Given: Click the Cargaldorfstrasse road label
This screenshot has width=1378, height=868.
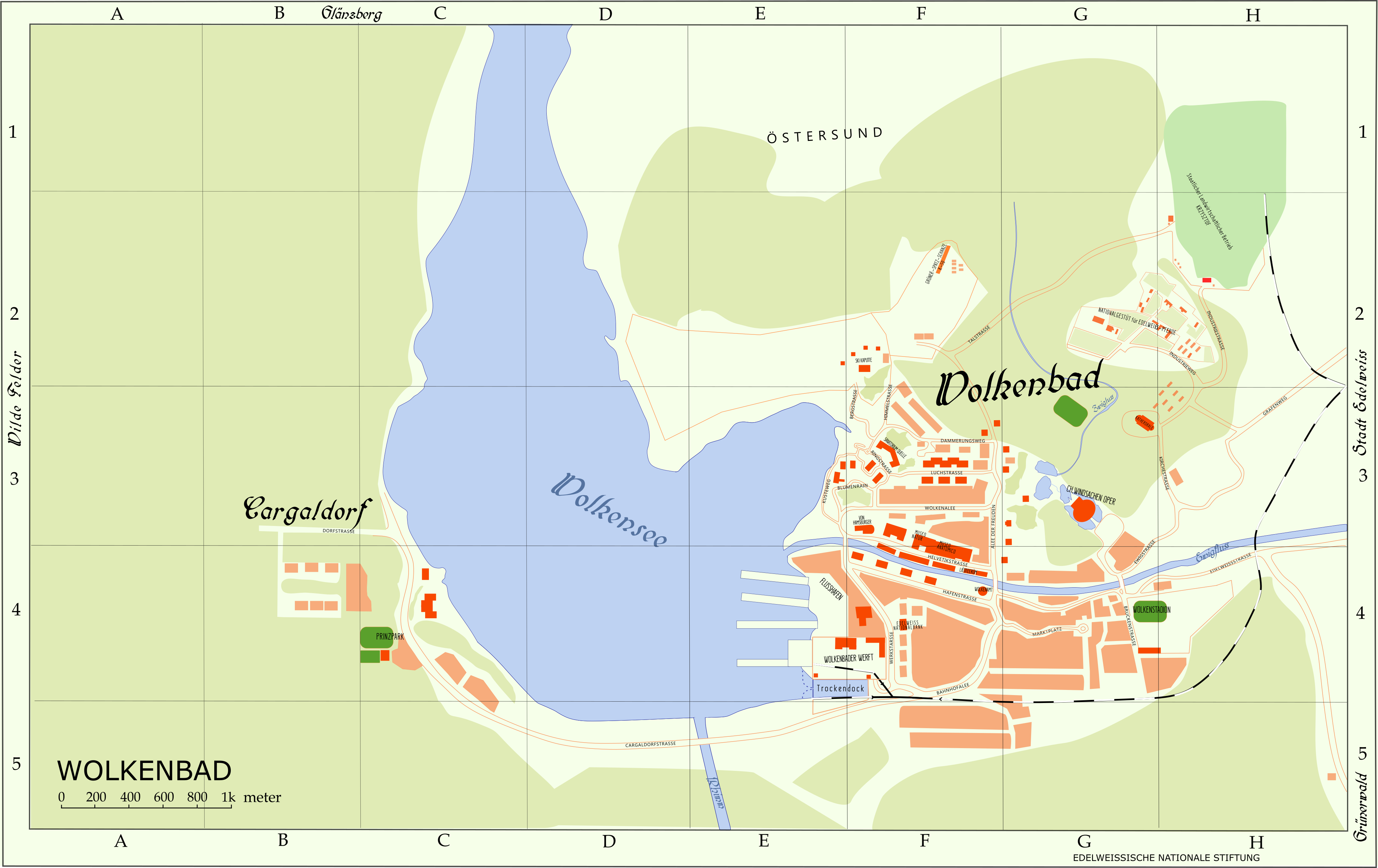Looking at the screenshot, I should click(x=650, y=744).
